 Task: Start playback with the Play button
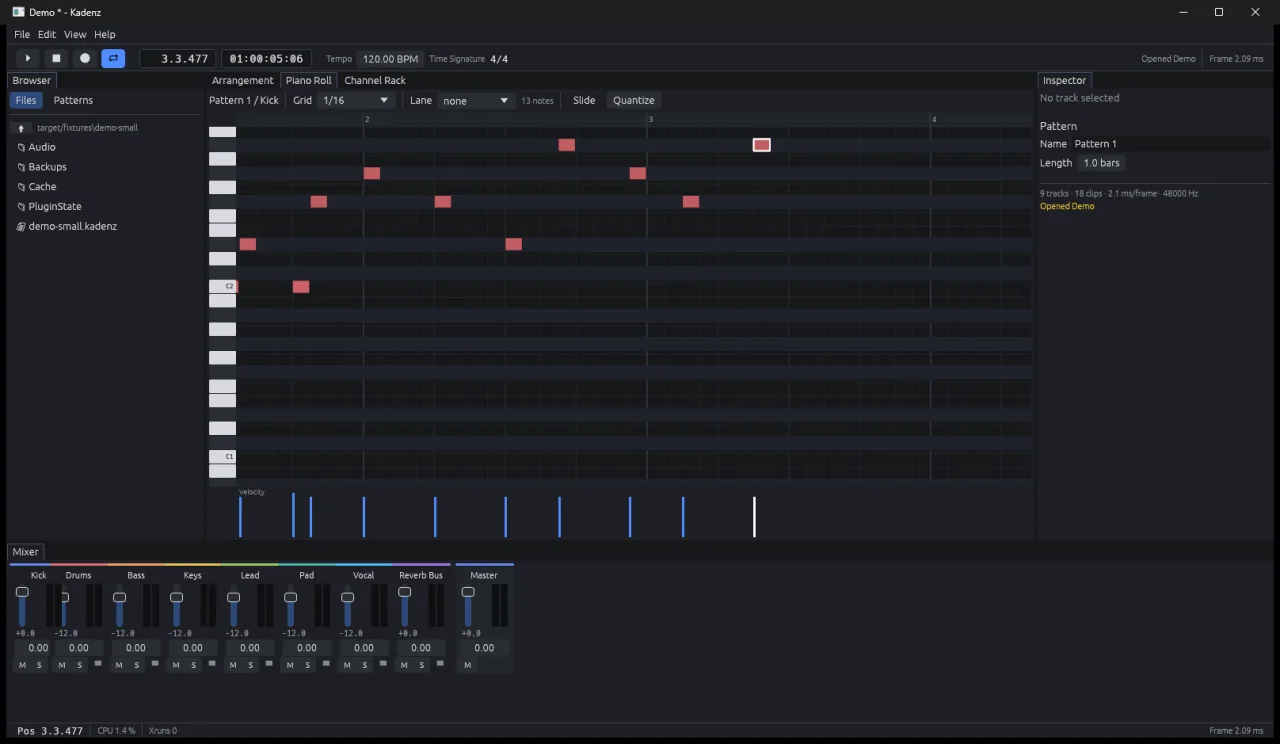tap(28, 59)
